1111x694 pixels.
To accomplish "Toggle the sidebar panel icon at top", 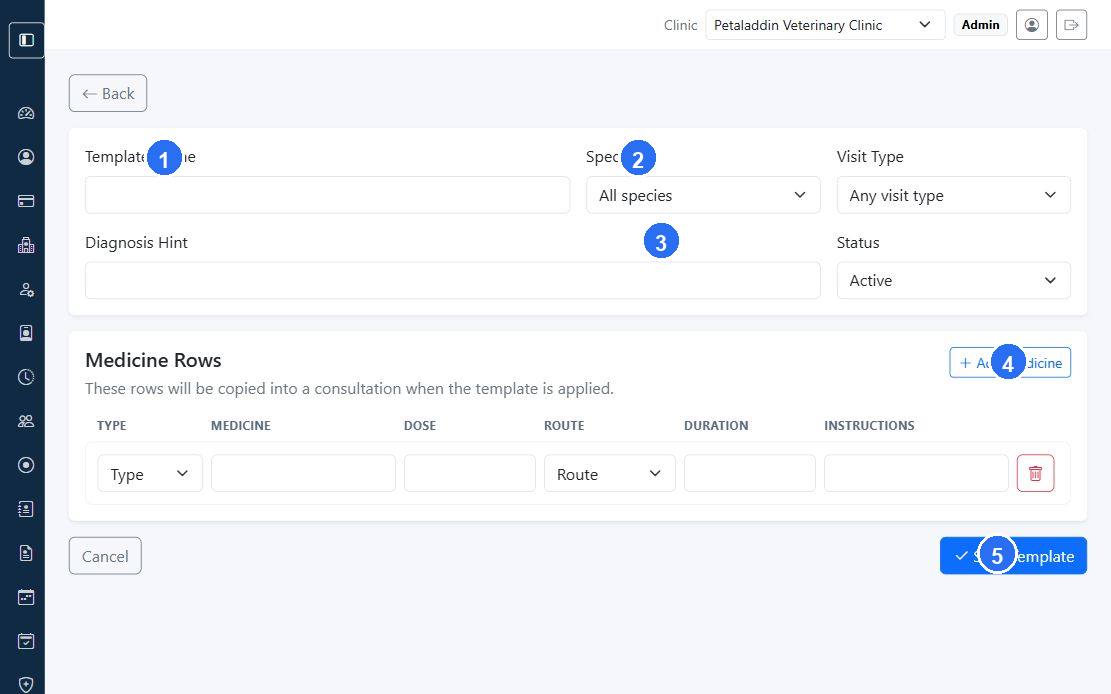I will (x=26, y=40).
